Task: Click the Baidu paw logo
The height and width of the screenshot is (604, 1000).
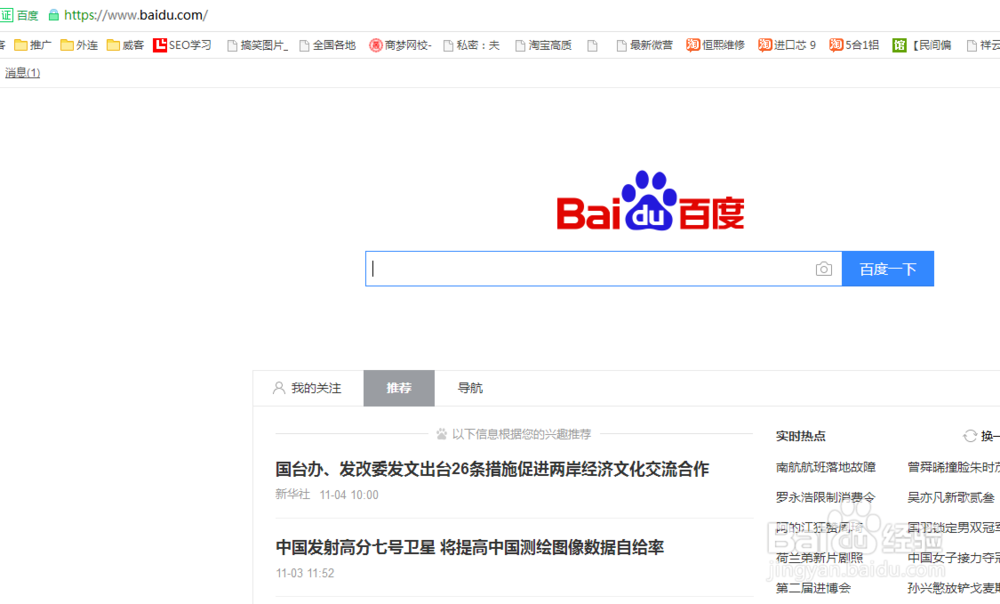Action: (x=650, y=201)
